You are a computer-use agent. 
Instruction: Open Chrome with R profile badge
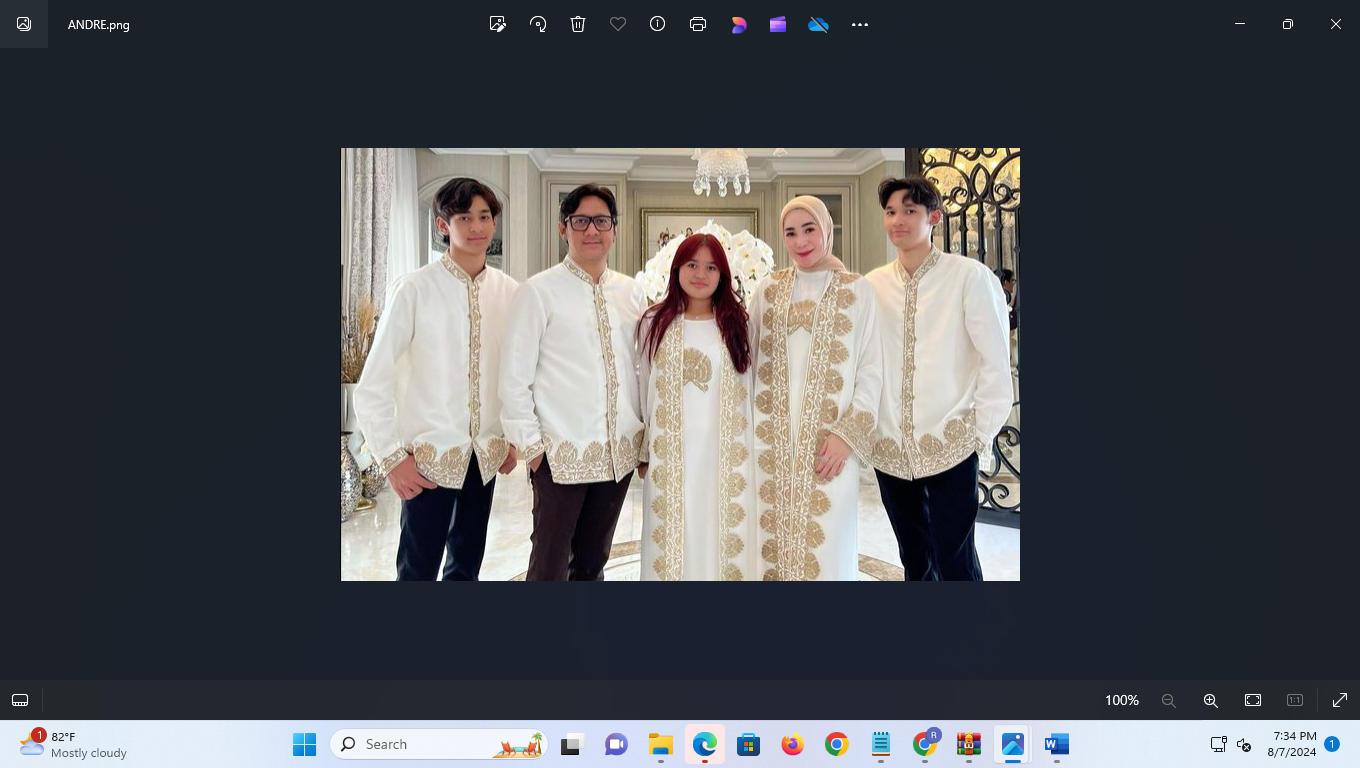point(926,743)
